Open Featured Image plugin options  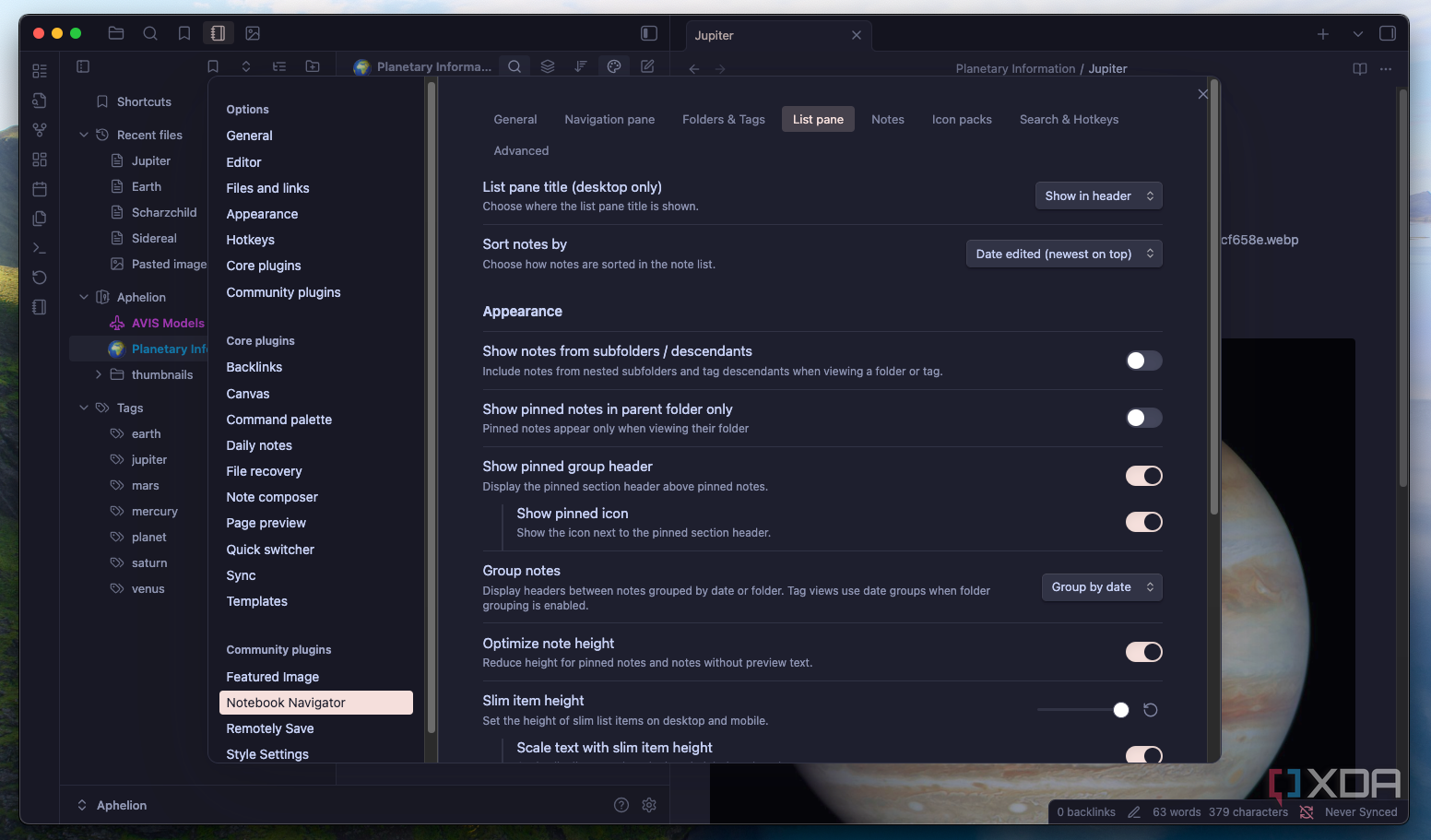click(272, 677)
